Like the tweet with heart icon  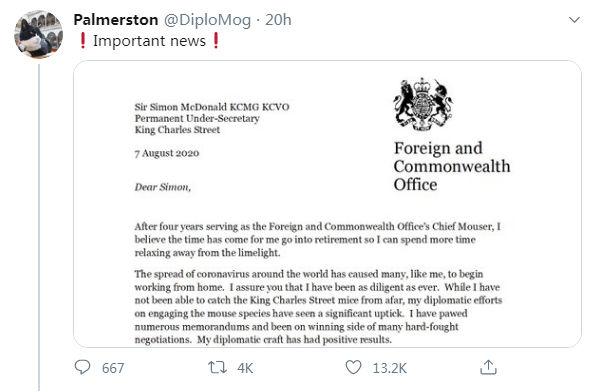pos(353,367)
